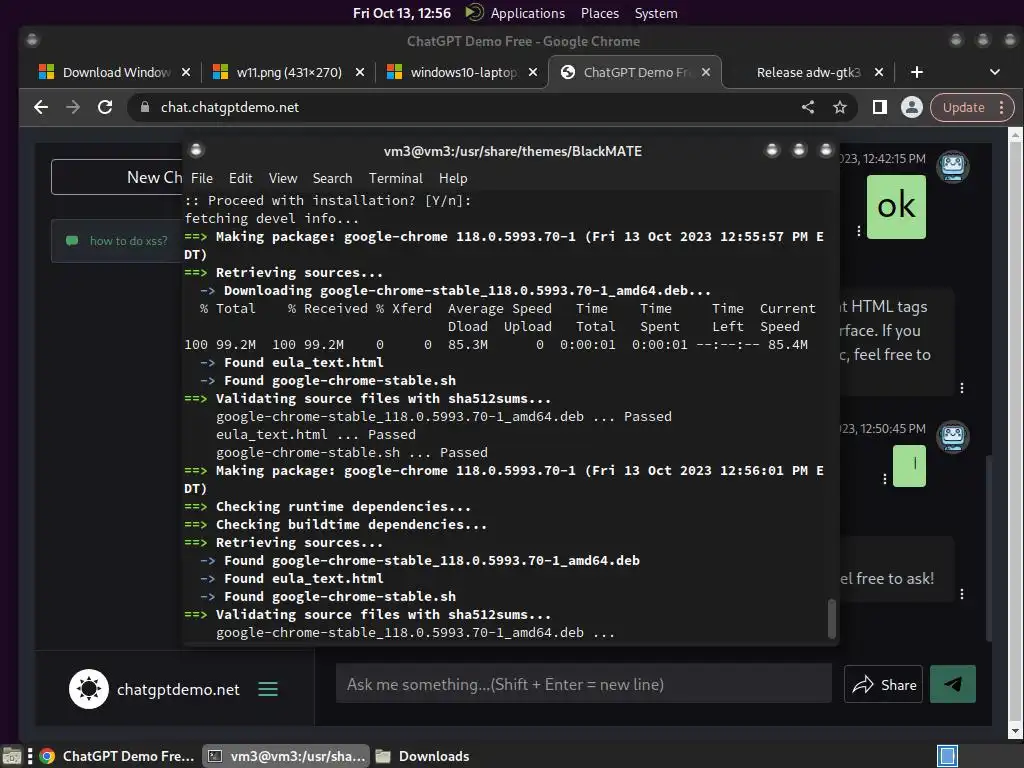The image size is (1024, 768).
Task: Click chatgptdemo.net logo icon
Action: [x=89, y=689]
